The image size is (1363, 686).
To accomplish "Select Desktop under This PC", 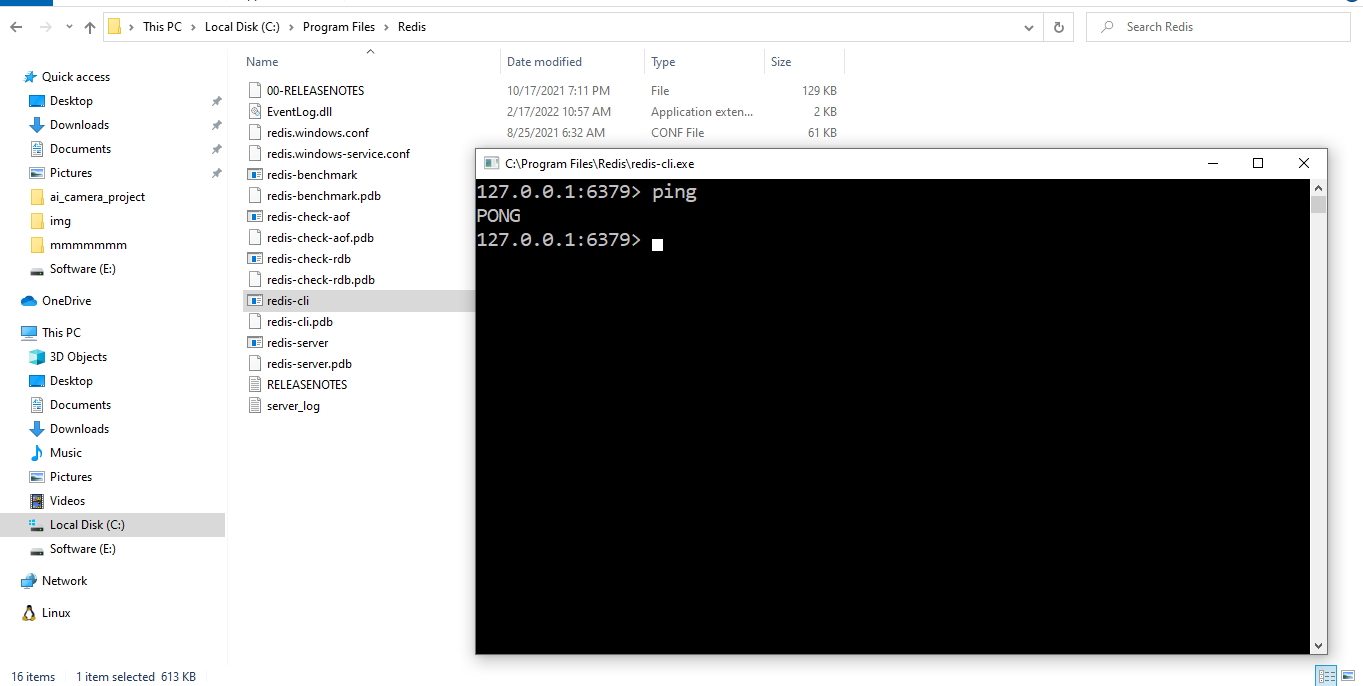I will (71, 381).
